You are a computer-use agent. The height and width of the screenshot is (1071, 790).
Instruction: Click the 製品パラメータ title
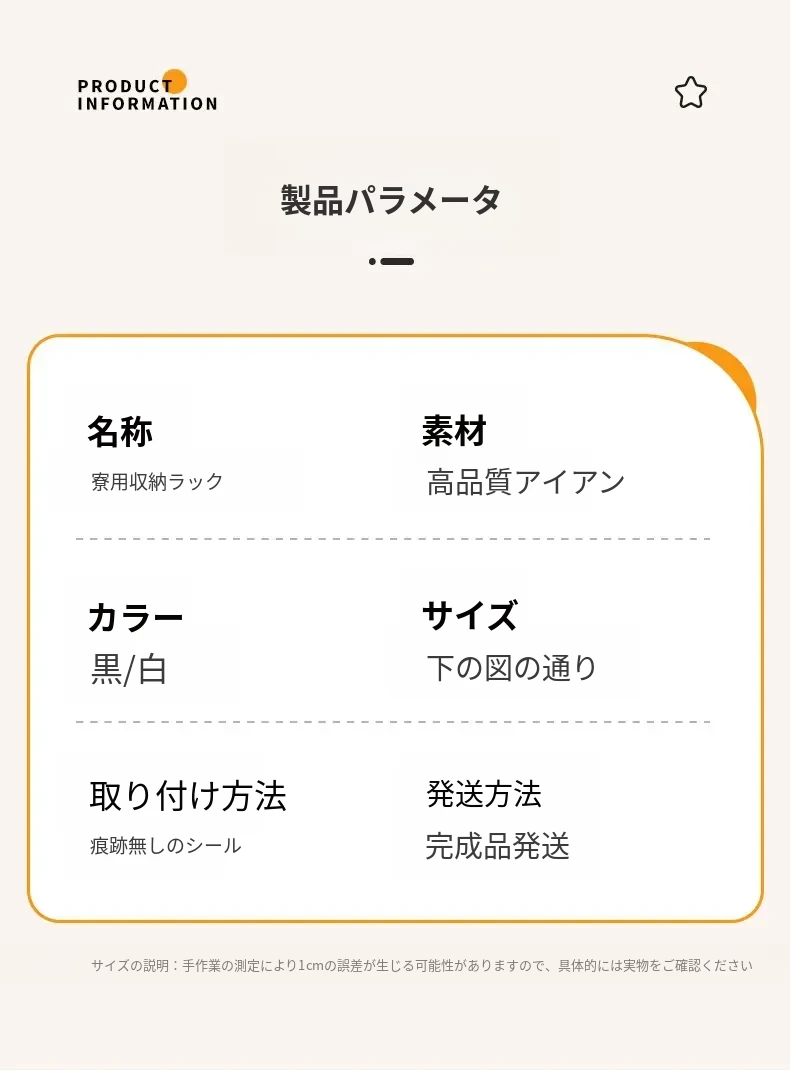click(390, 200)
